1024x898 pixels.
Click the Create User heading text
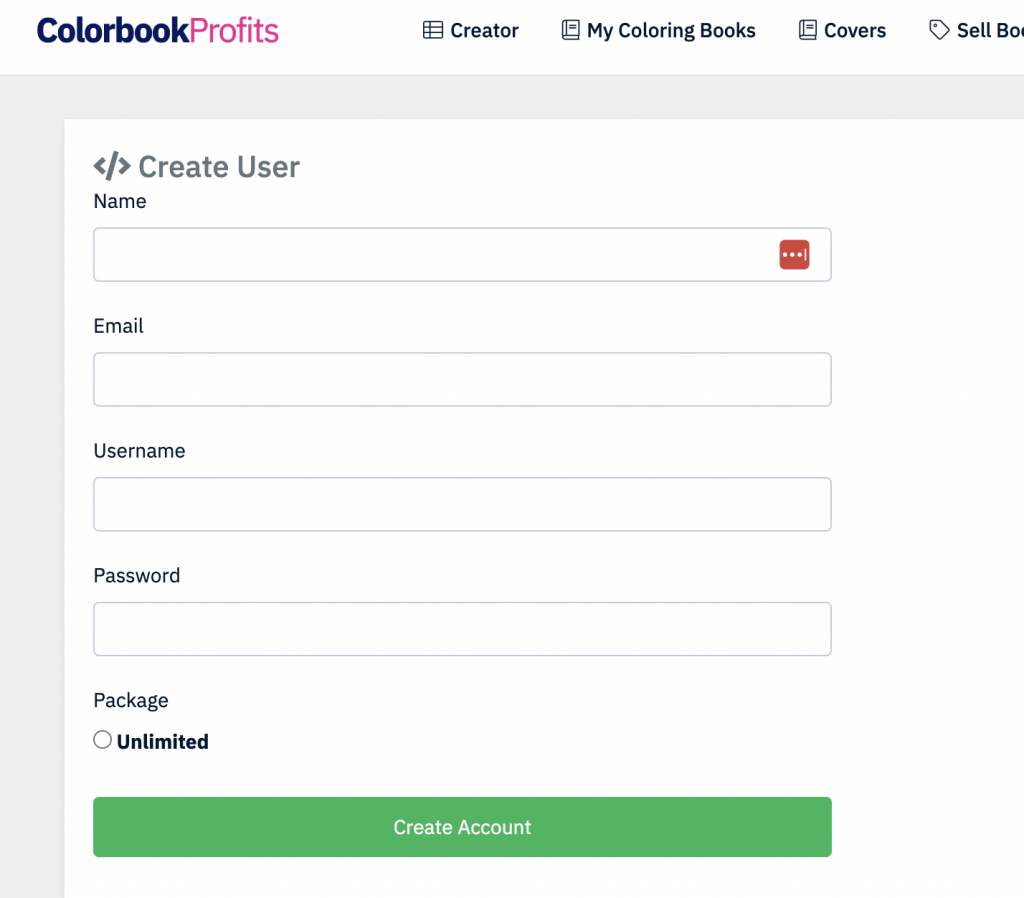coord(219,167)
